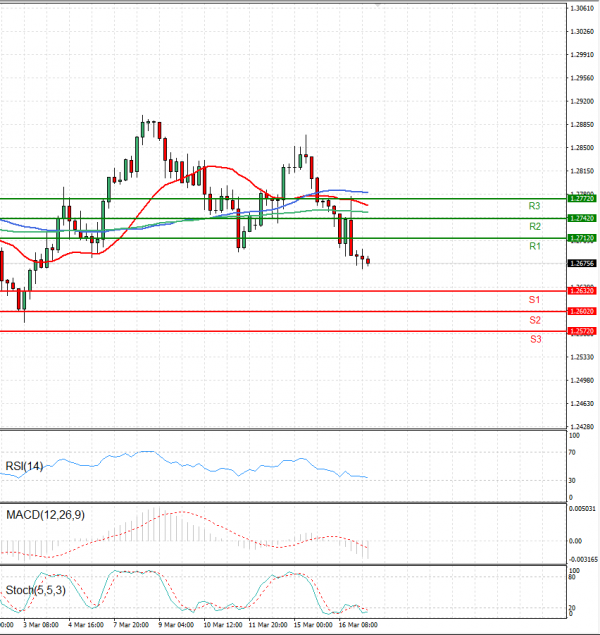600x635 pixels.
Task: Click the 1.28500 price axis value
Action: pyautogui.click(x=582, y=148)
